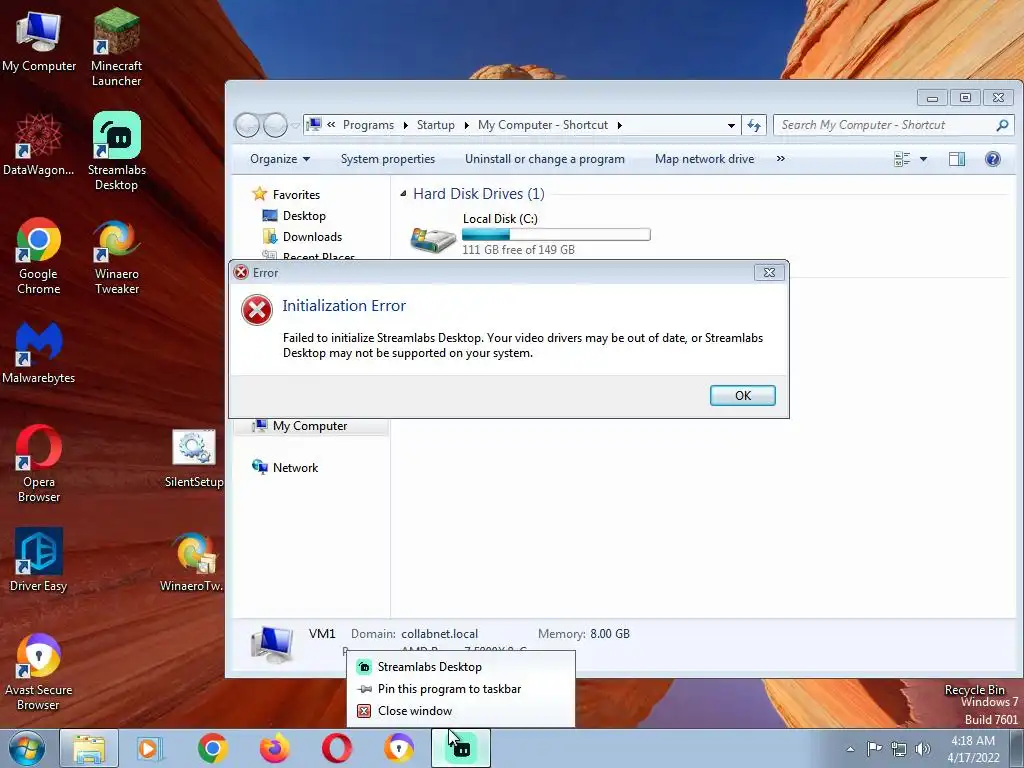
Task: Show hidden tray icons arrow
Action: pos(850,749)
